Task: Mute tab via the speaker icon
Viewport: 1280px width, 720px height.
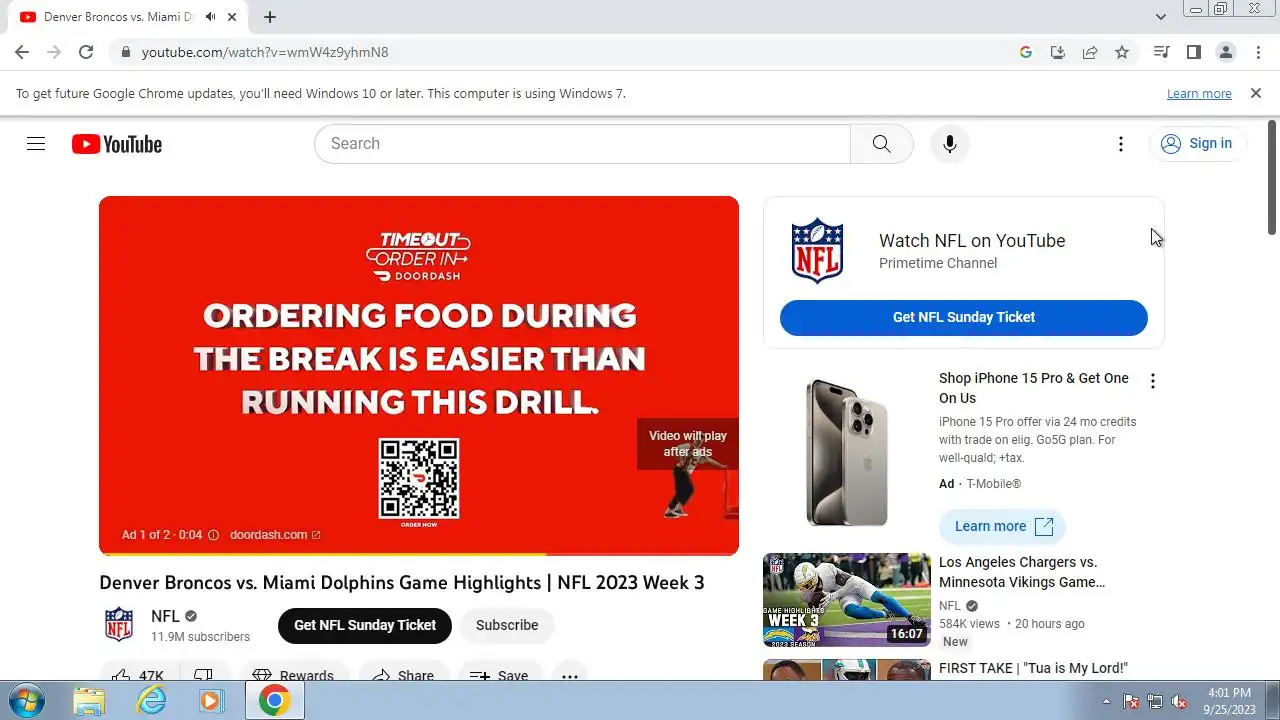Action: (x=210, y=17)
